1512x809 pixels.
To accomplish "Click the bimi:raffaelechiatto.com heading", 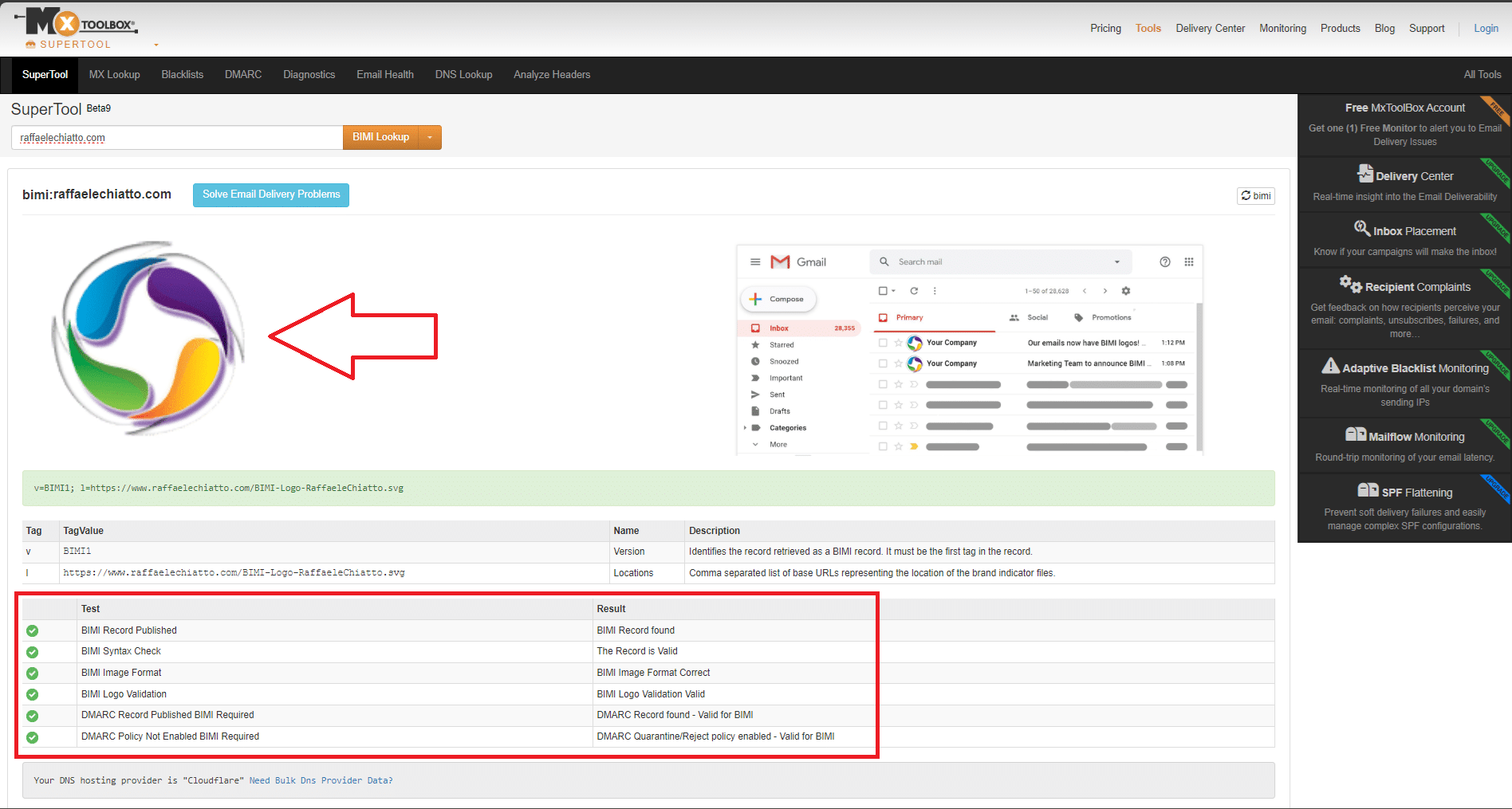I will 96,194.
